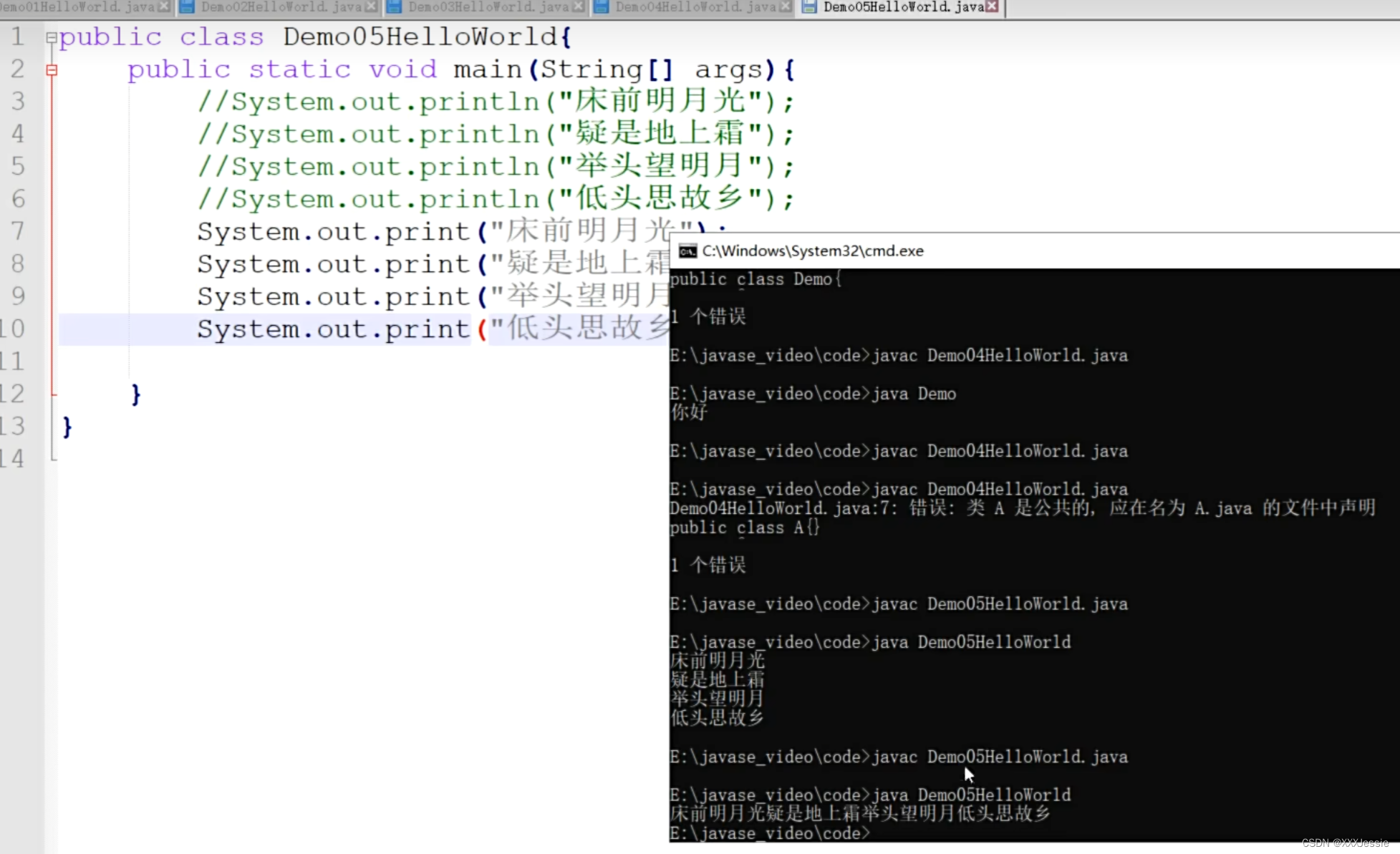Click the commented println "床前明月光" line

496,101
